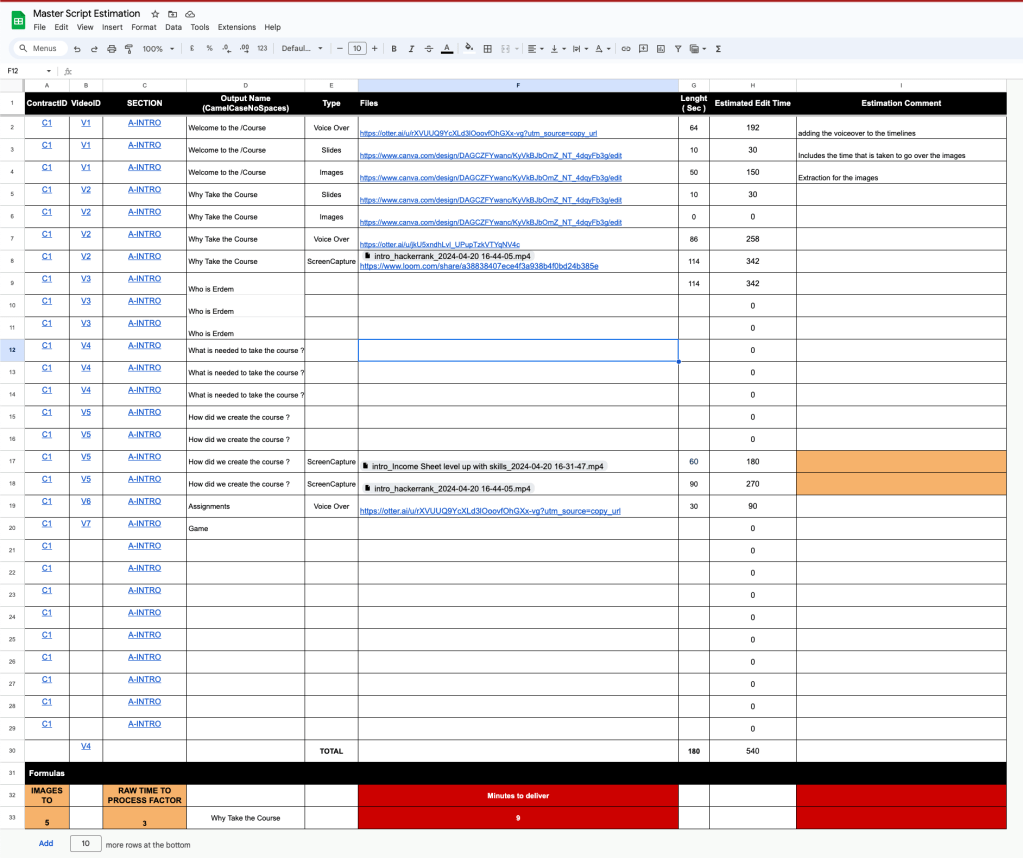Open the intro_Income Sheet mp4 file chip
This screenshot has height=858, width=1023.
coord(483,467)
